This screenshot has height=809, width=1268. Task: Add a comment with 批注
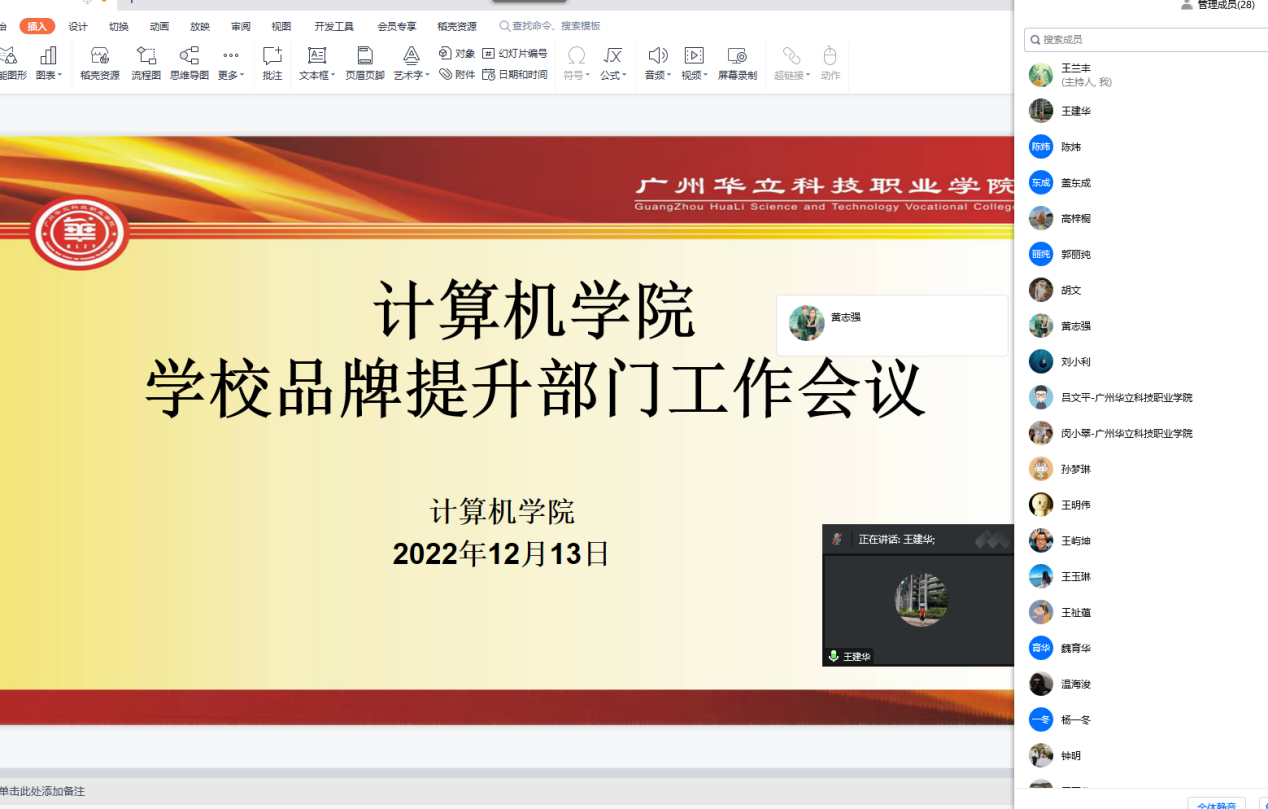[x=272, y=62]
